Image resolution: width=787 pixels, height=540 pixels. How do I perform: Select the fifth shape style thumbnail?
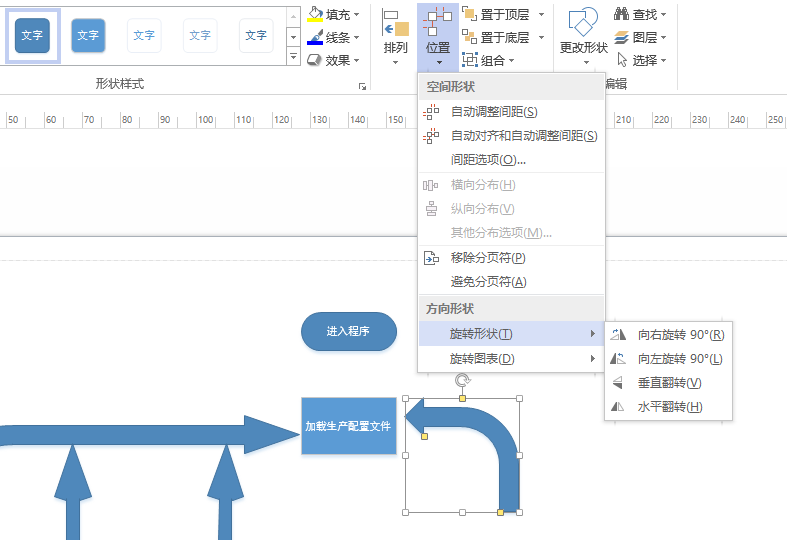point(256,36)
